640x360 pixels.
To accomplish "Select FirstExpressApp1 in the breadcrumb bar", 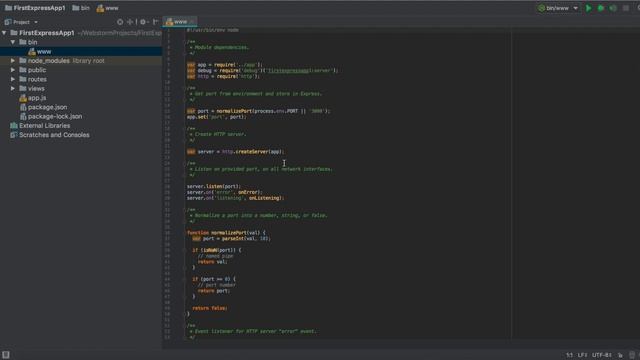I will click(x=35, y=8).
